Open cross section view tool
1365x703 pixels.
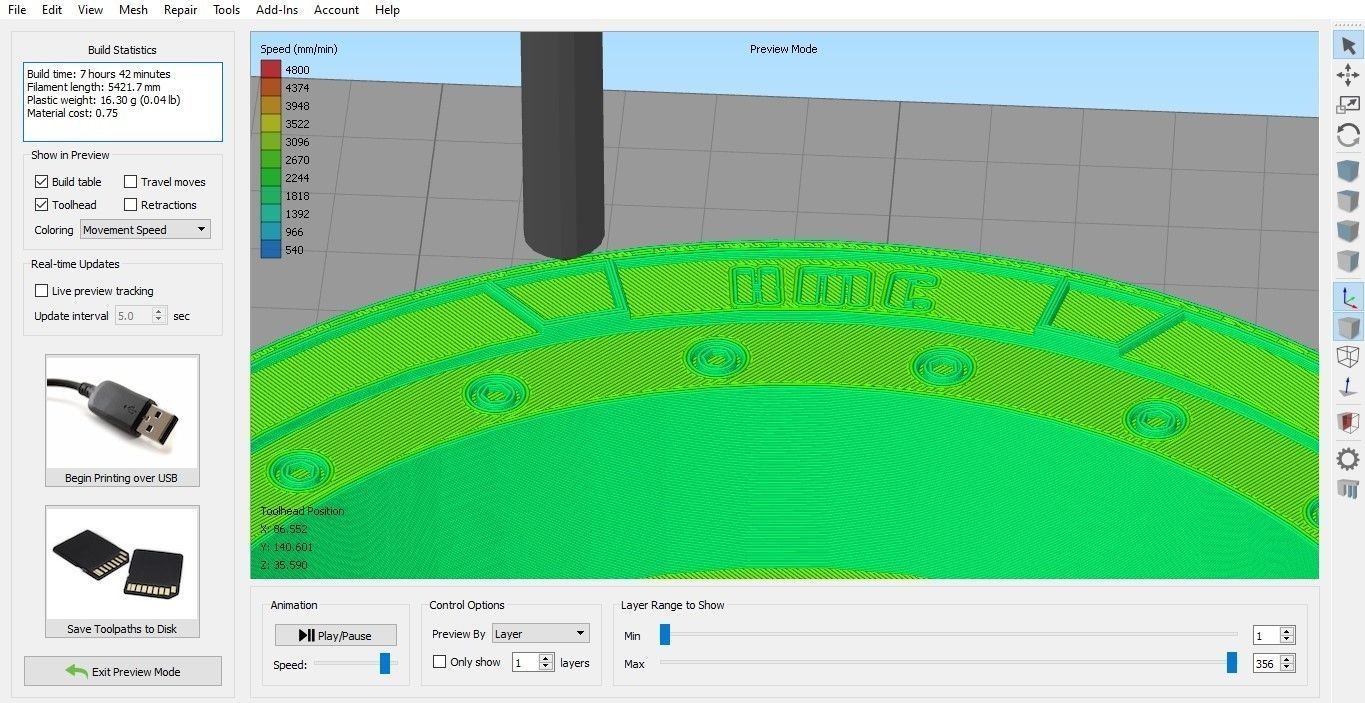pos(1348,423)
